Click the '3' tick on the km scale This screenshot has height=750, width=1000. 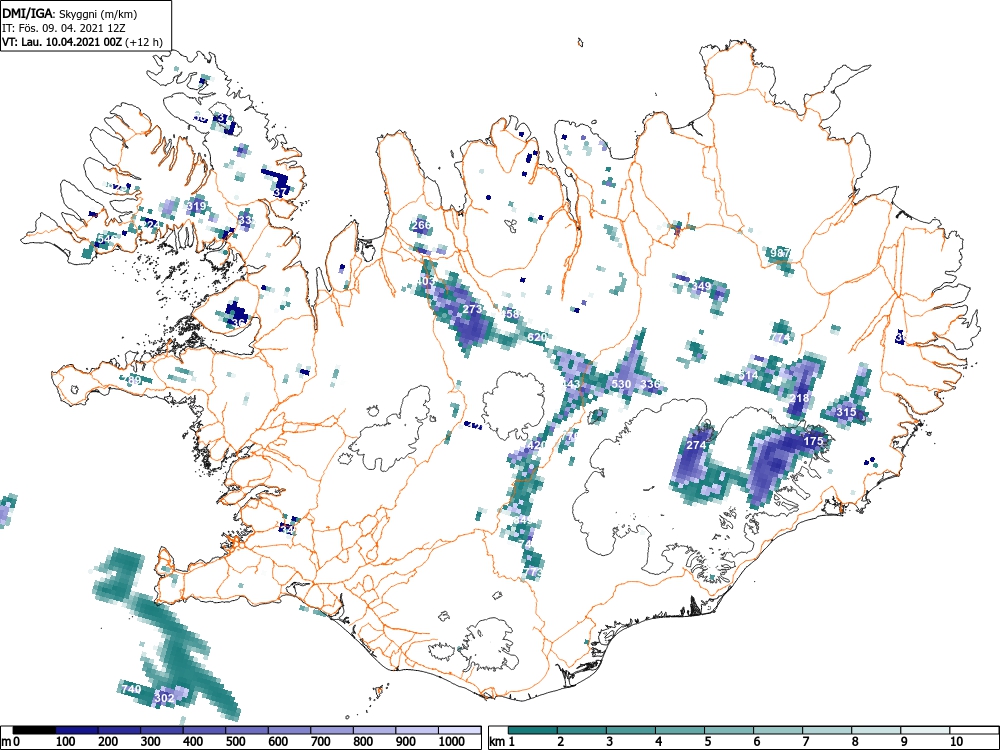pos(610,742)
